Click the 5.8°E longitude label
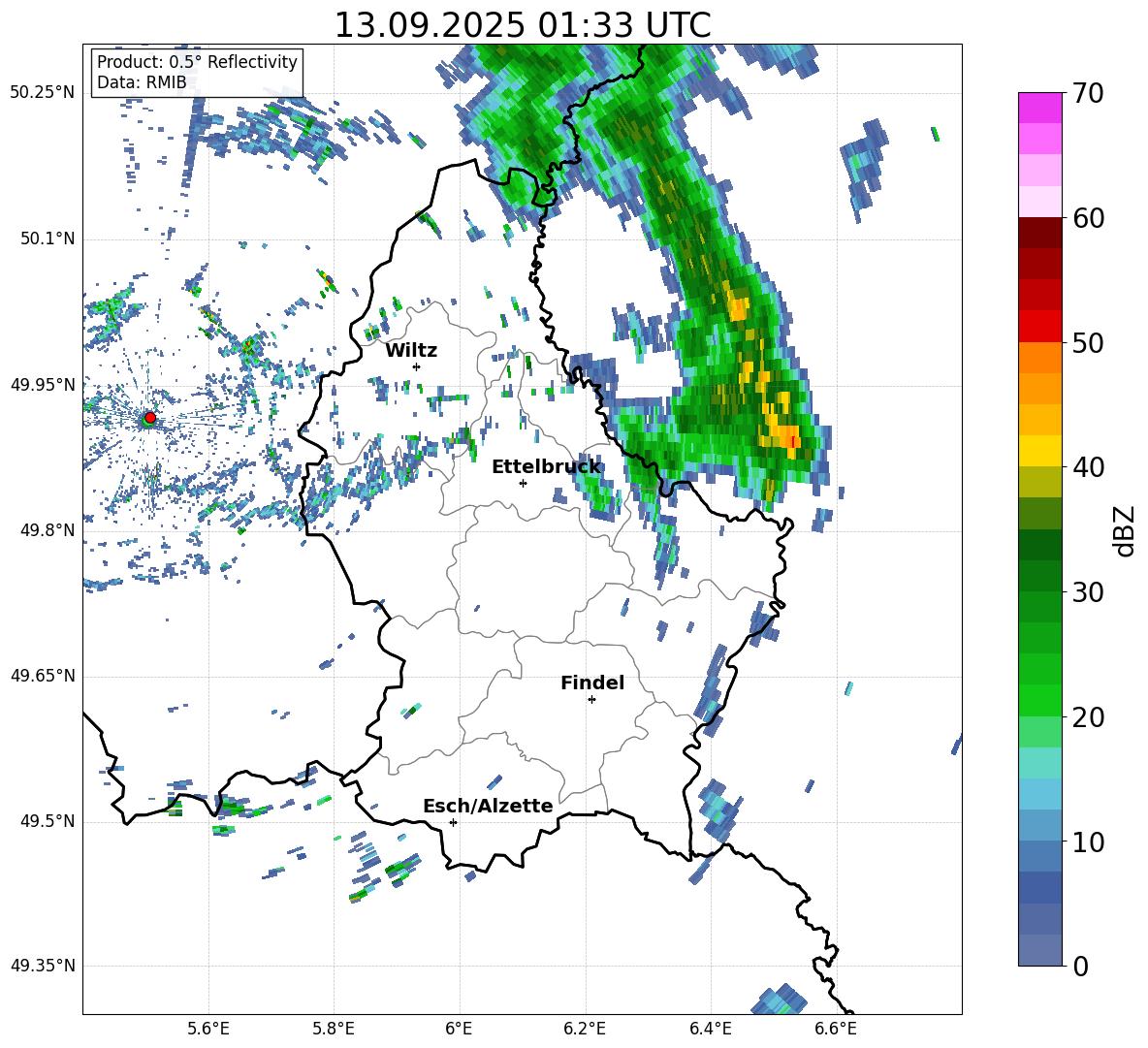 coord(334,1029)
